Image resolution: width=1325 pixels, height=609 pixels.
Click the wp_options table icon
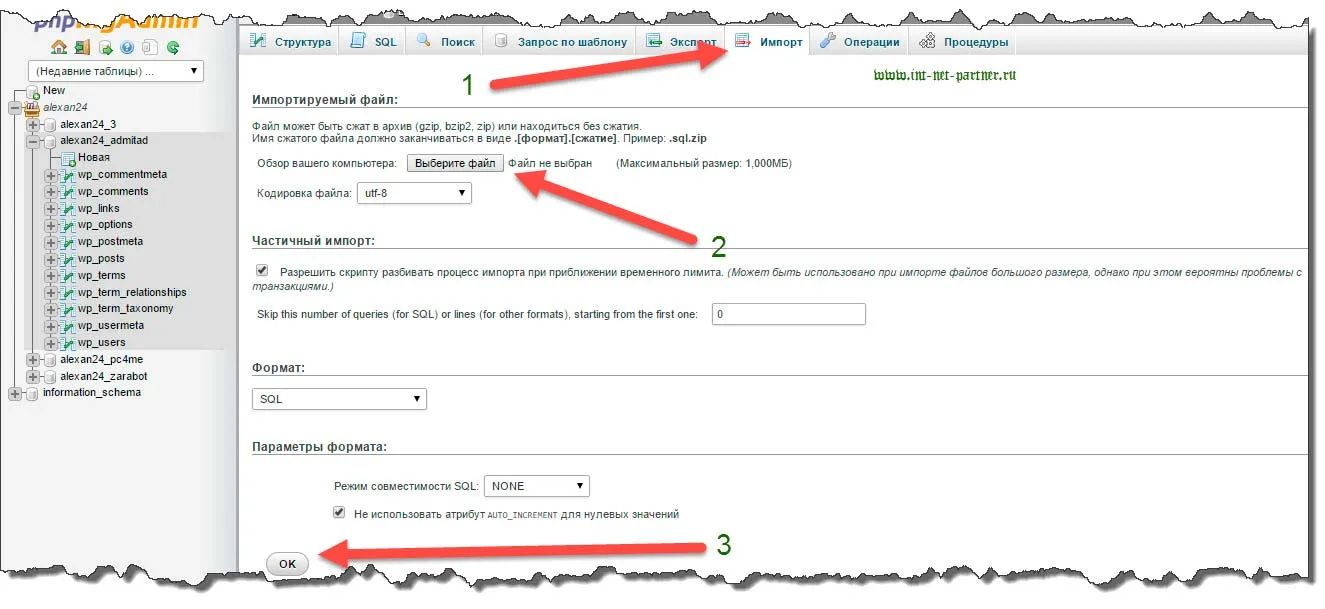(68, 225)
